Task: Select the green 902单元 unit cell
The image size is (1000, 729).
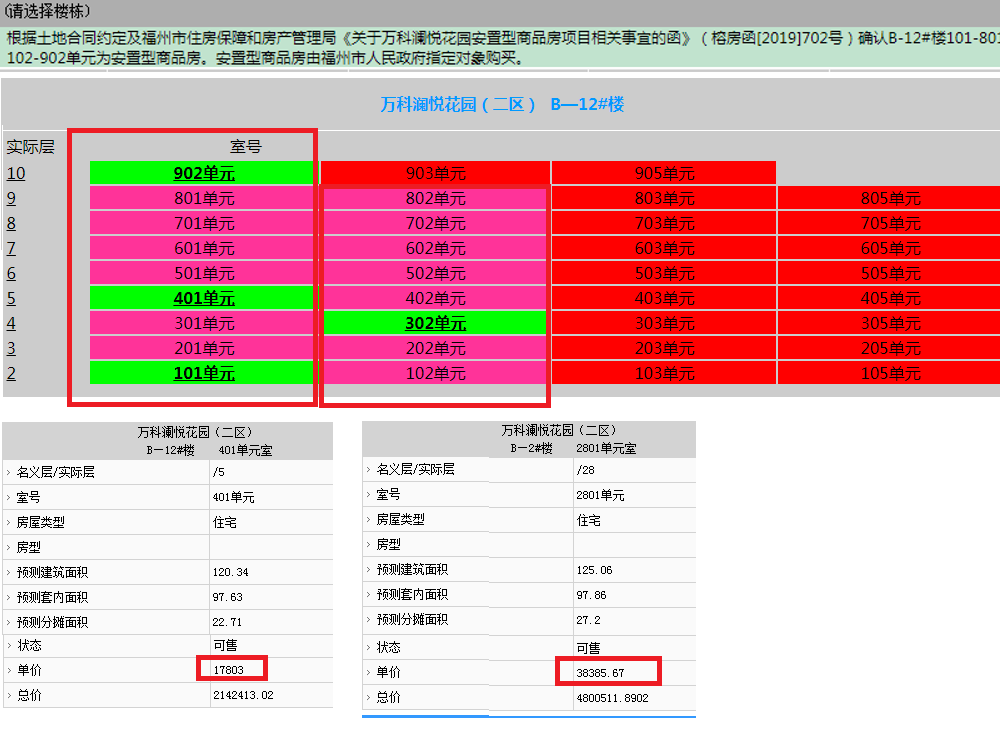Action: coord(199,172)
